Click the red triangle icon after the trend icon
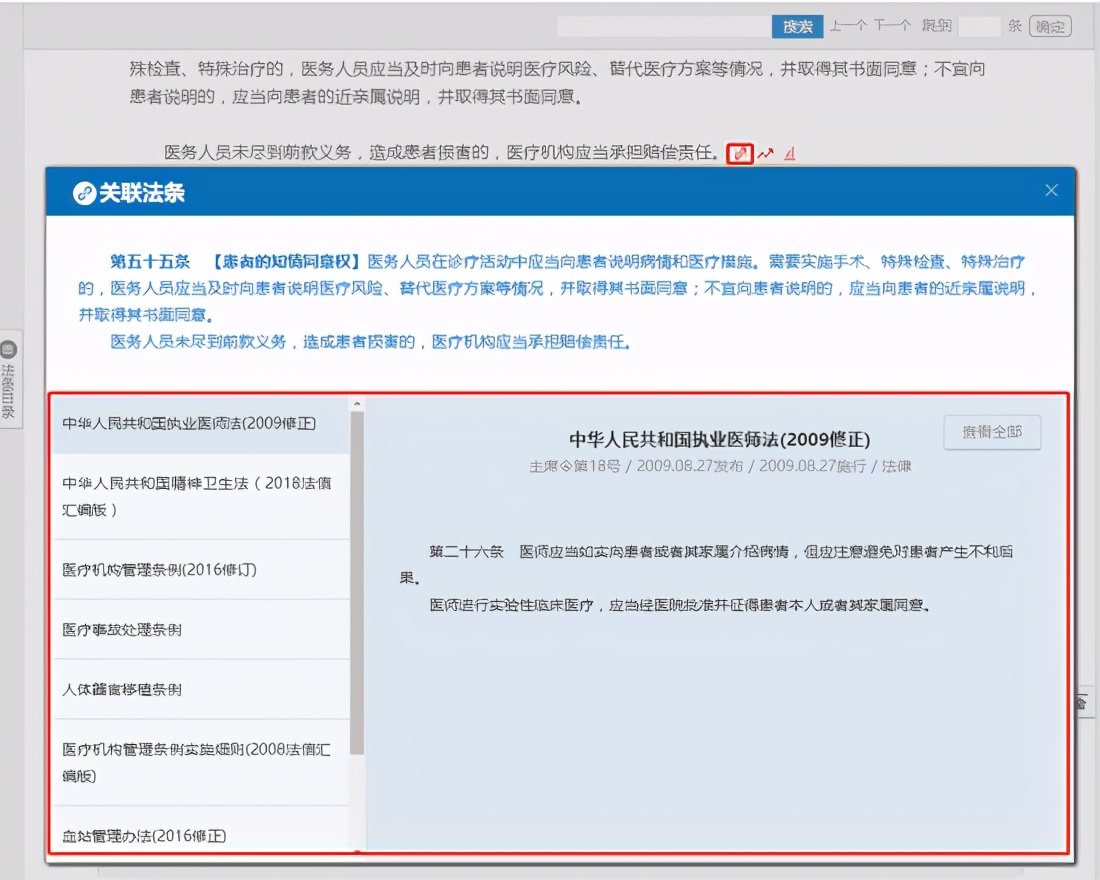 [x=790, y=153]
